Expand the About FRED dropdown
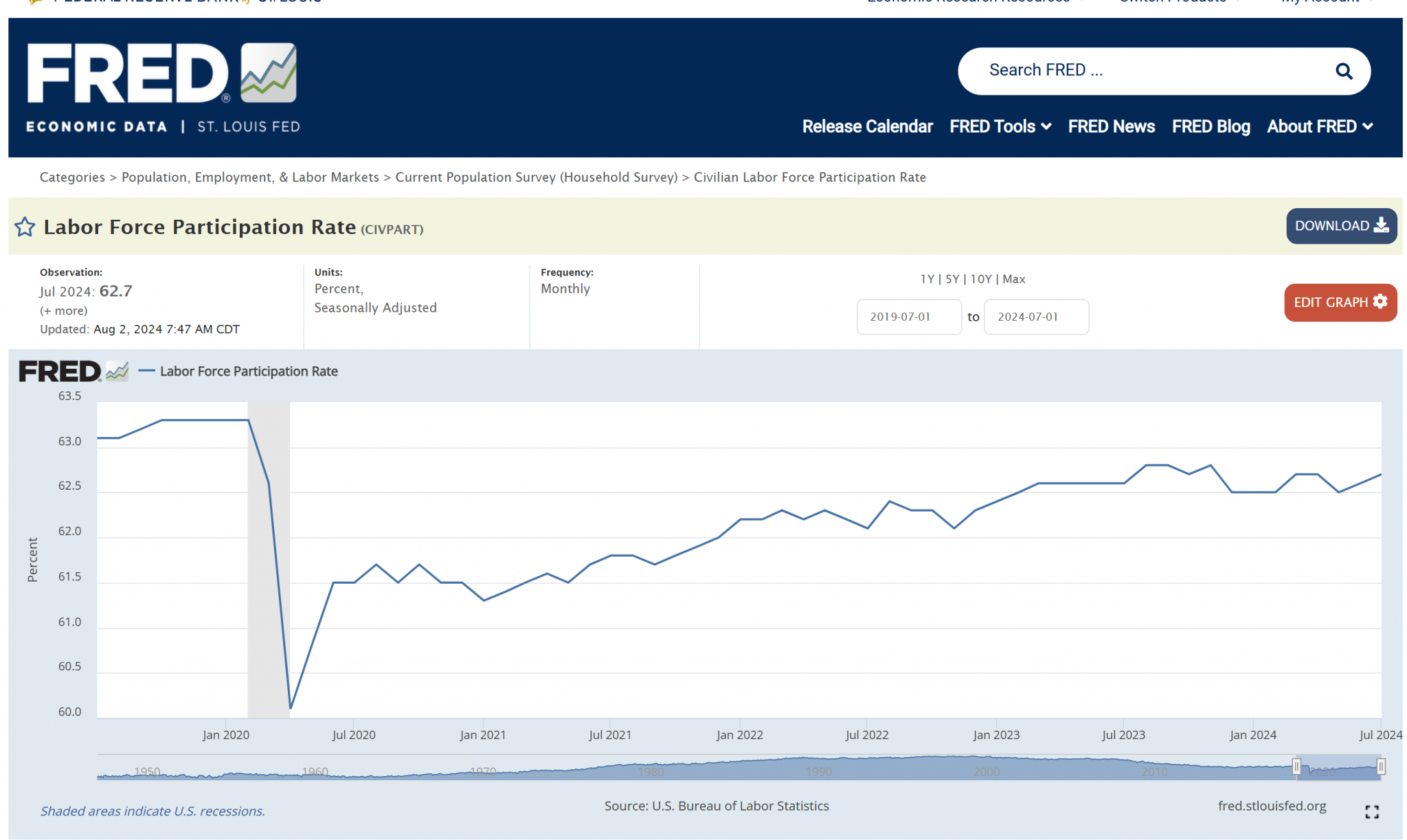This screenshot has height=840, width=1407. point(1319,126)
